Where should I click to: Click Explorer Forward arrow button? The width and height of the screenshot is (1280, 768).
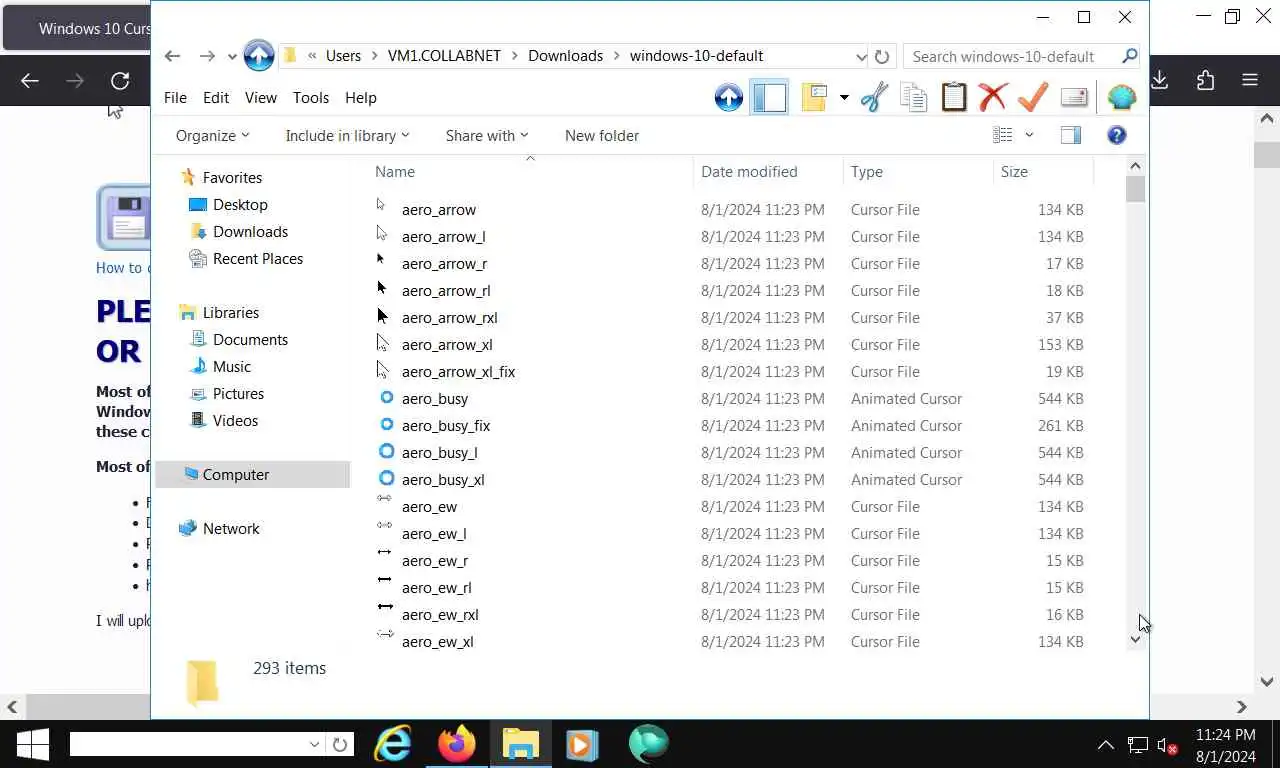[x=207, y=56]
